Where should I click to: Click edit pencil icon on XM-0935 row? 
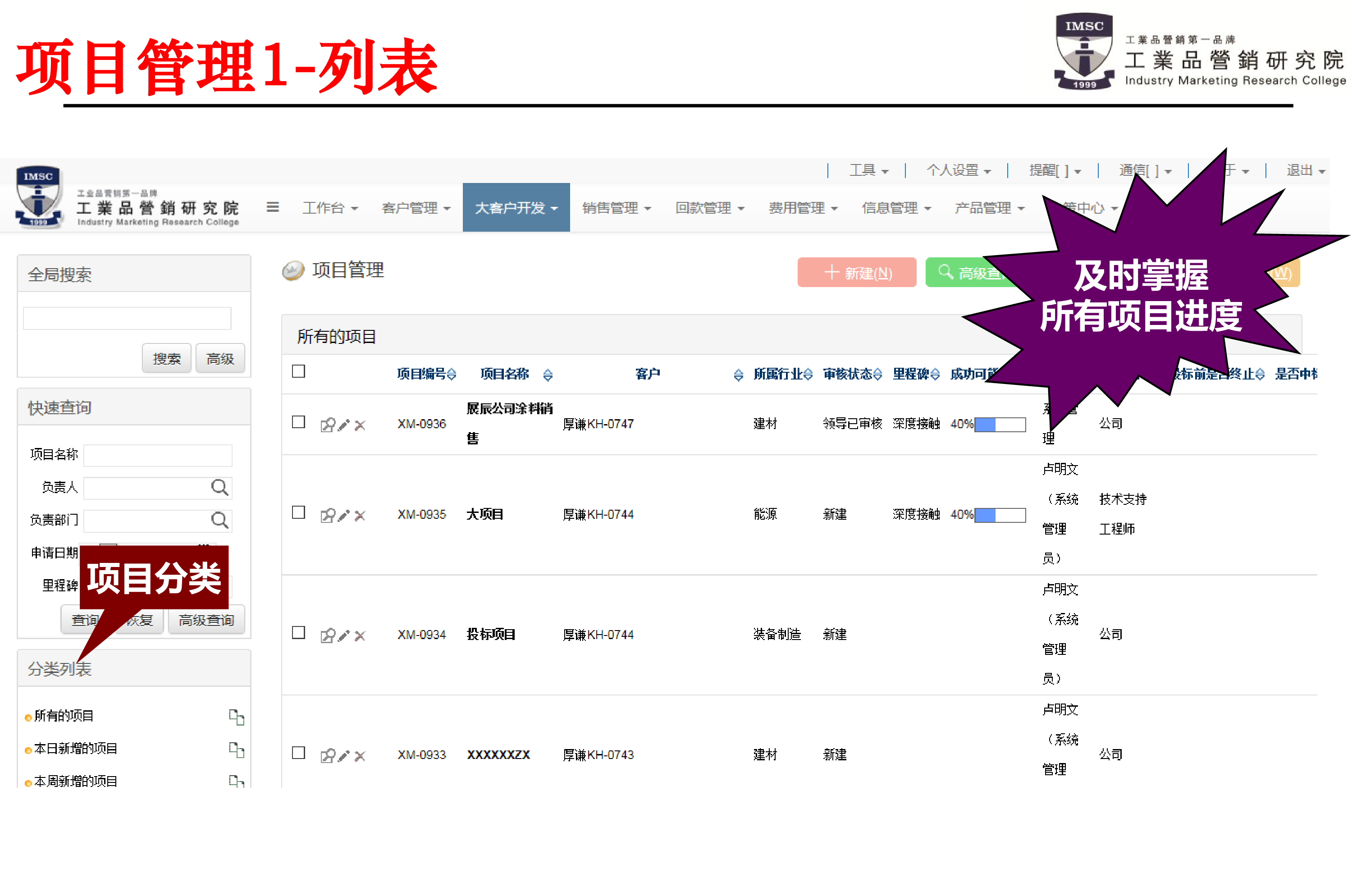[343, 515]
